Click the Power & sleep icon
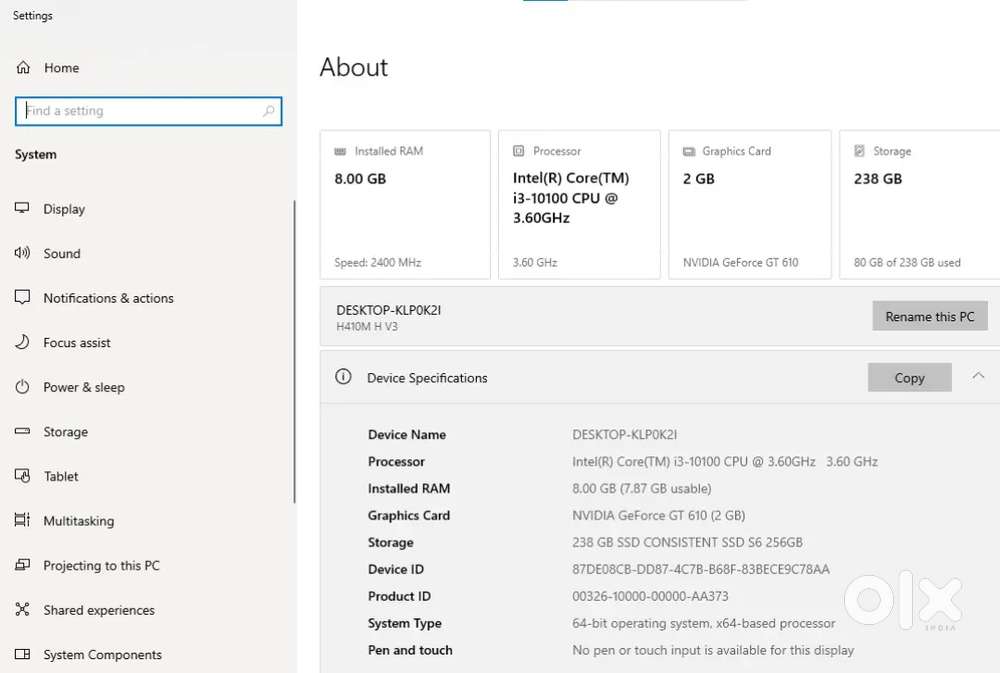 (23, 387)
